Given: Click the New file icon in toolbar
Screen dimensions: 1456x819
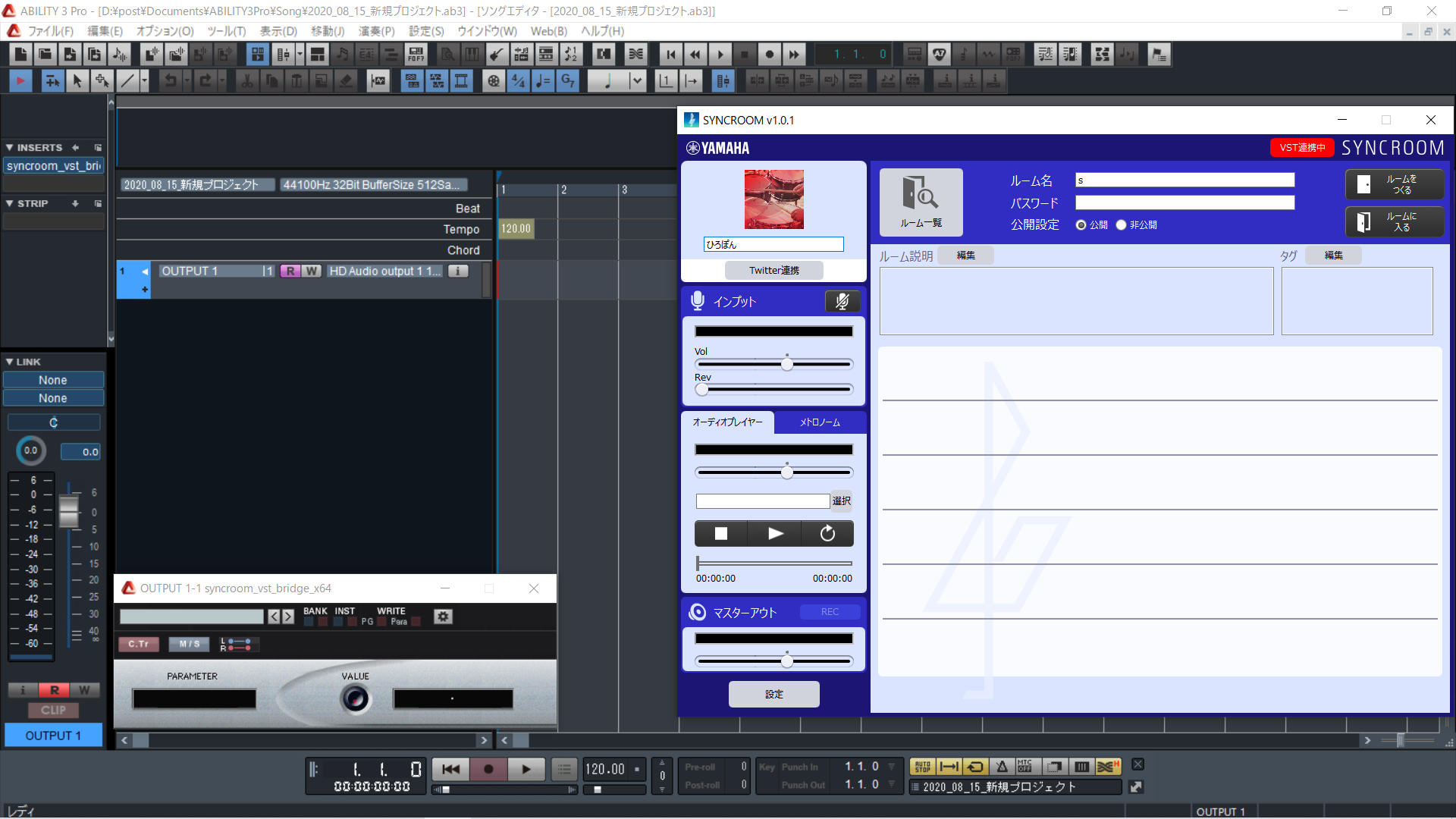Looking at the screenshot, I should click(20, 55).
